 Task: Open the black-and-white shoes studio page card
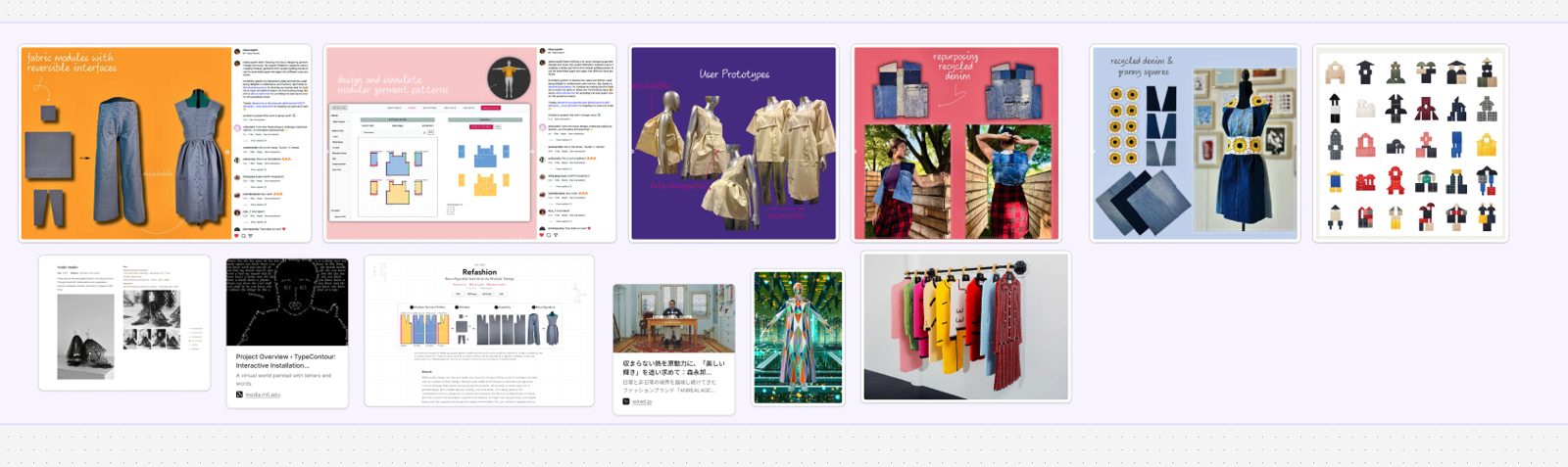tap(124, 323)
